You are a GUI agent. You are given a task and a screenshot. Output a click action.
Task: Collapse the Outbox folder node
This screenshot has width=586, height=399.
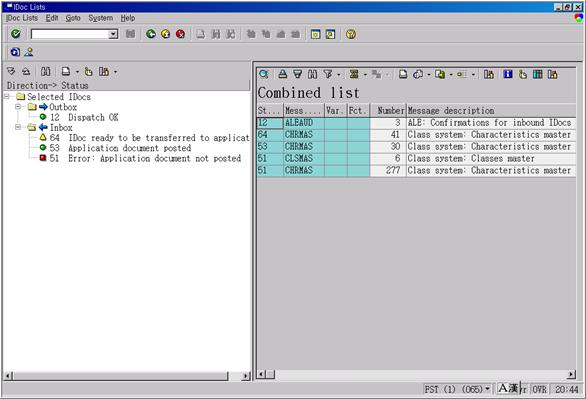pyautogui.click(x=18, y=107)
